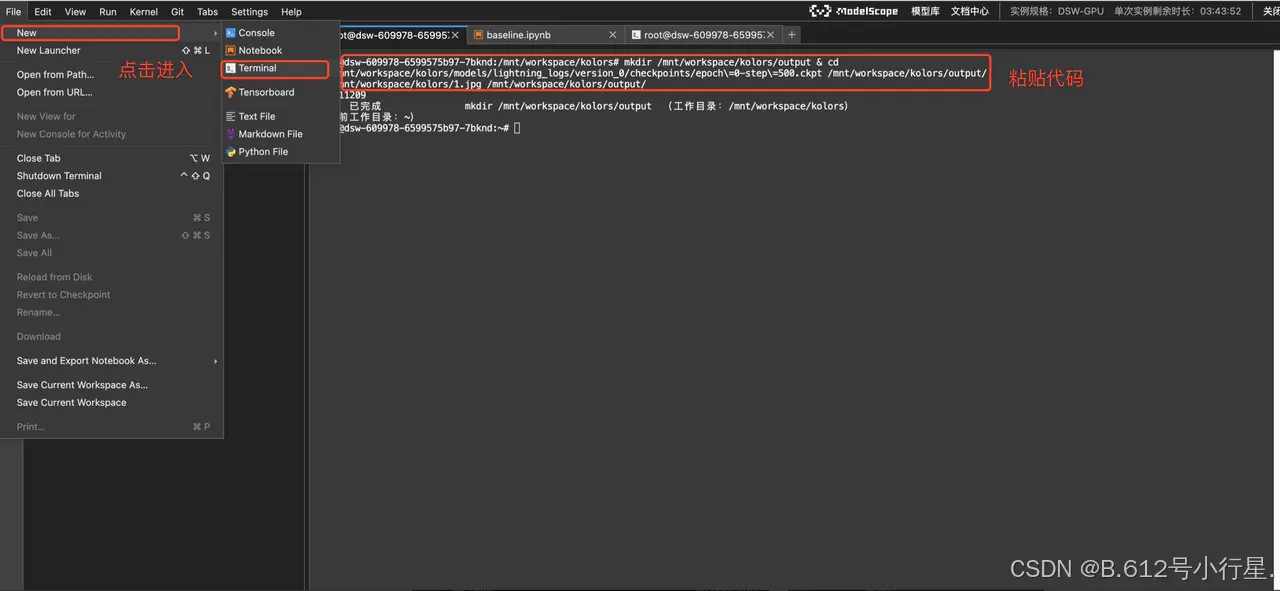Image resolution: width=1280 pixels, height=591 pixels.
Task: Close the baseline.ipynb tab
Action: 613,35
